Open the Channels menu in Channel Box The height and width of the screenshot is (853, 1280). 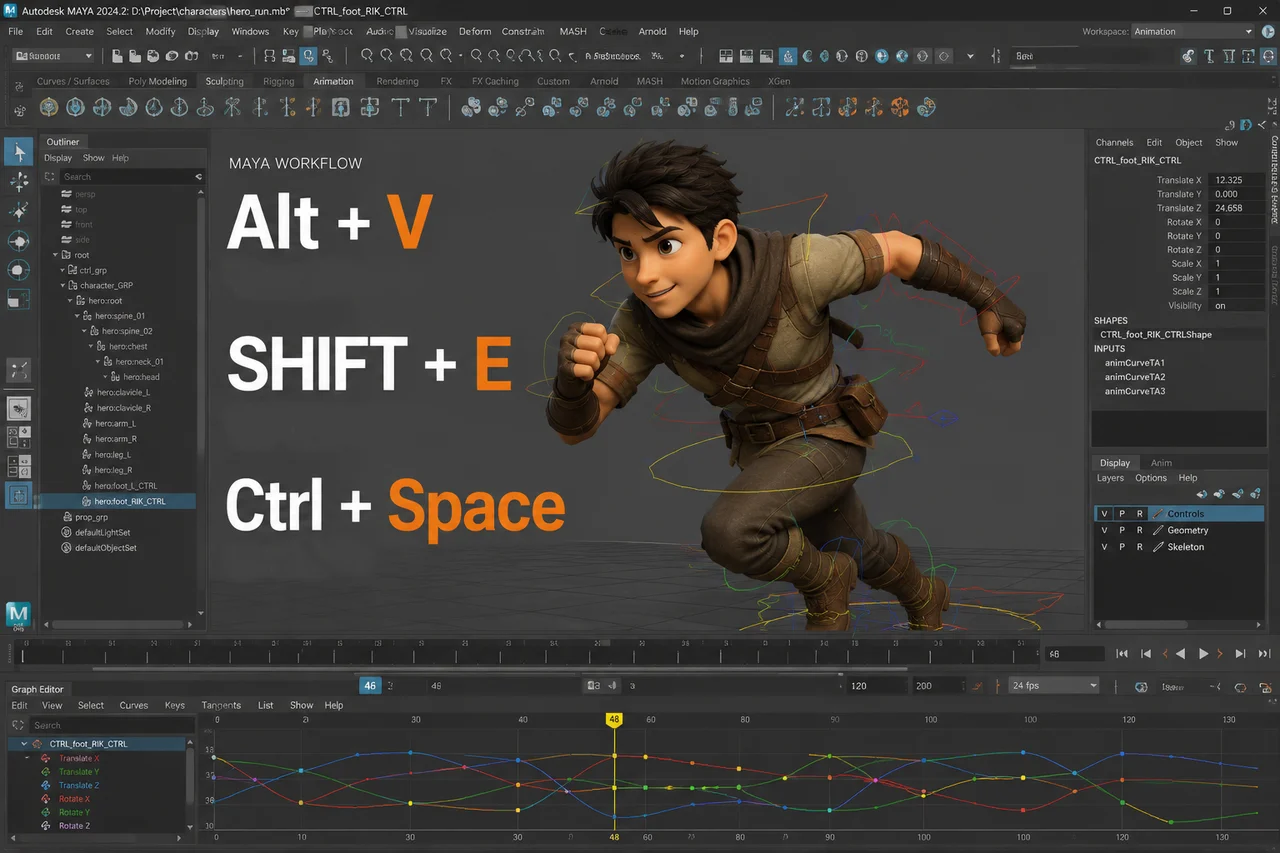click(1114, 142)
